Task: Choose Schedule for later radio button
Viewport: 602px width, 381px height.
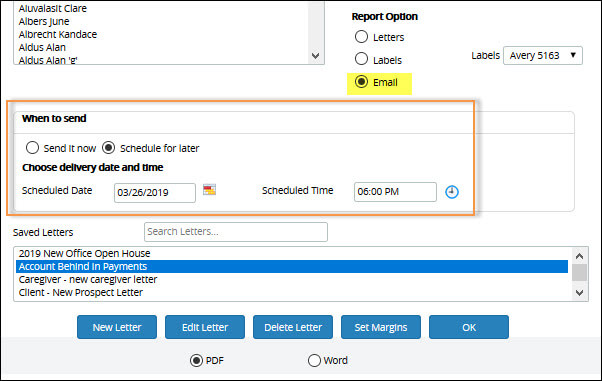Action: (108, 148)
